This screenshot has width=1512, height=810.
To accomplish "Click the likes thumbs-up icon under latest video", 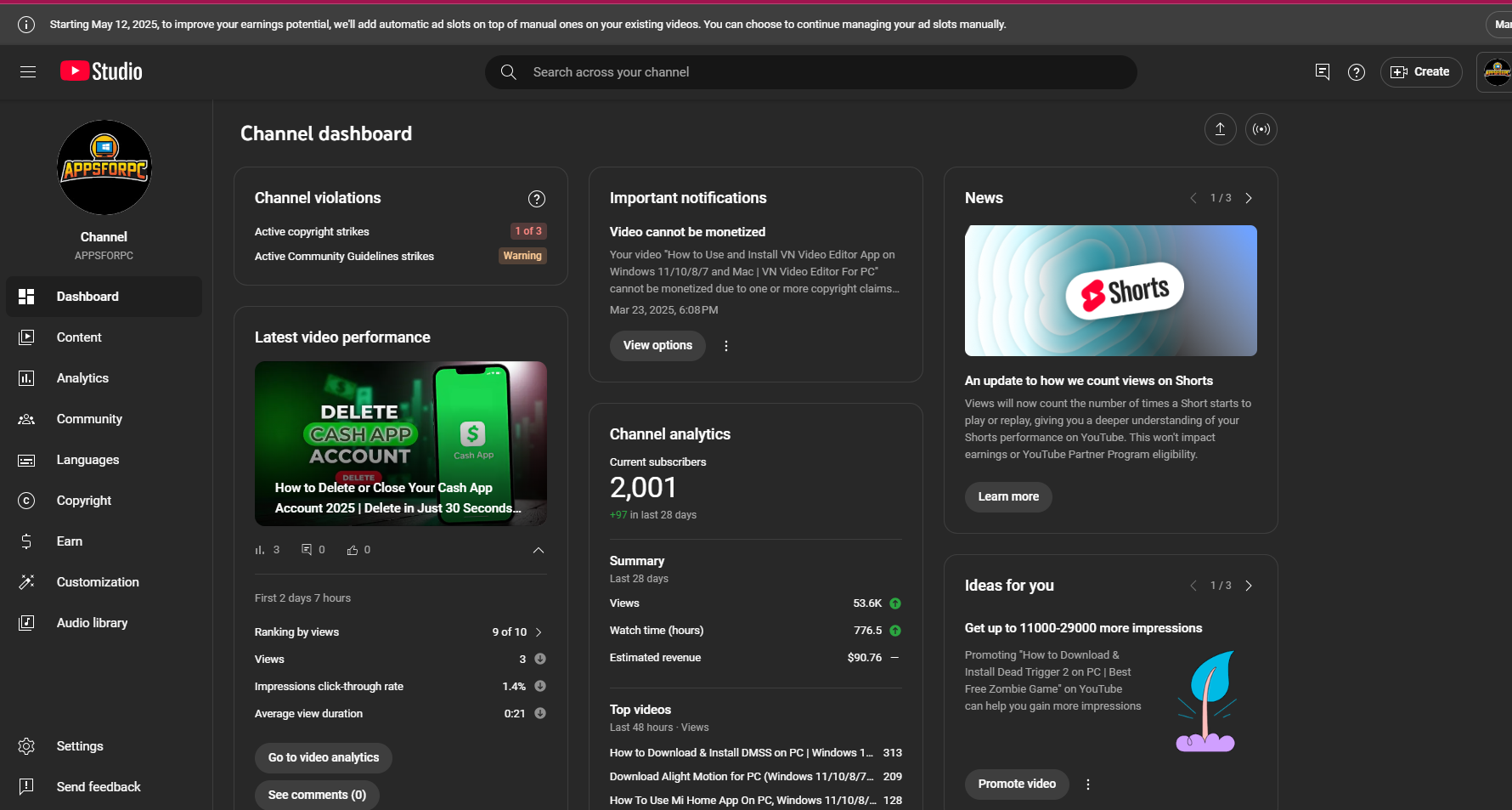I will (x=353, y=550).
